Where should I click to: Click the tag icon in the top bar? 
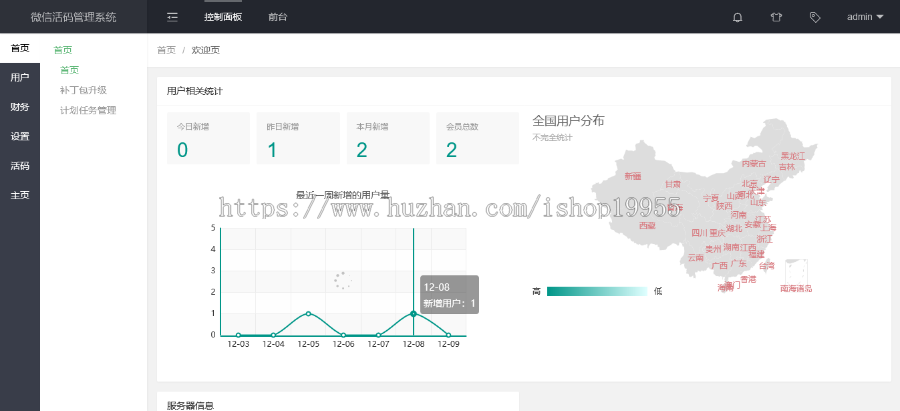click(814, 17)
